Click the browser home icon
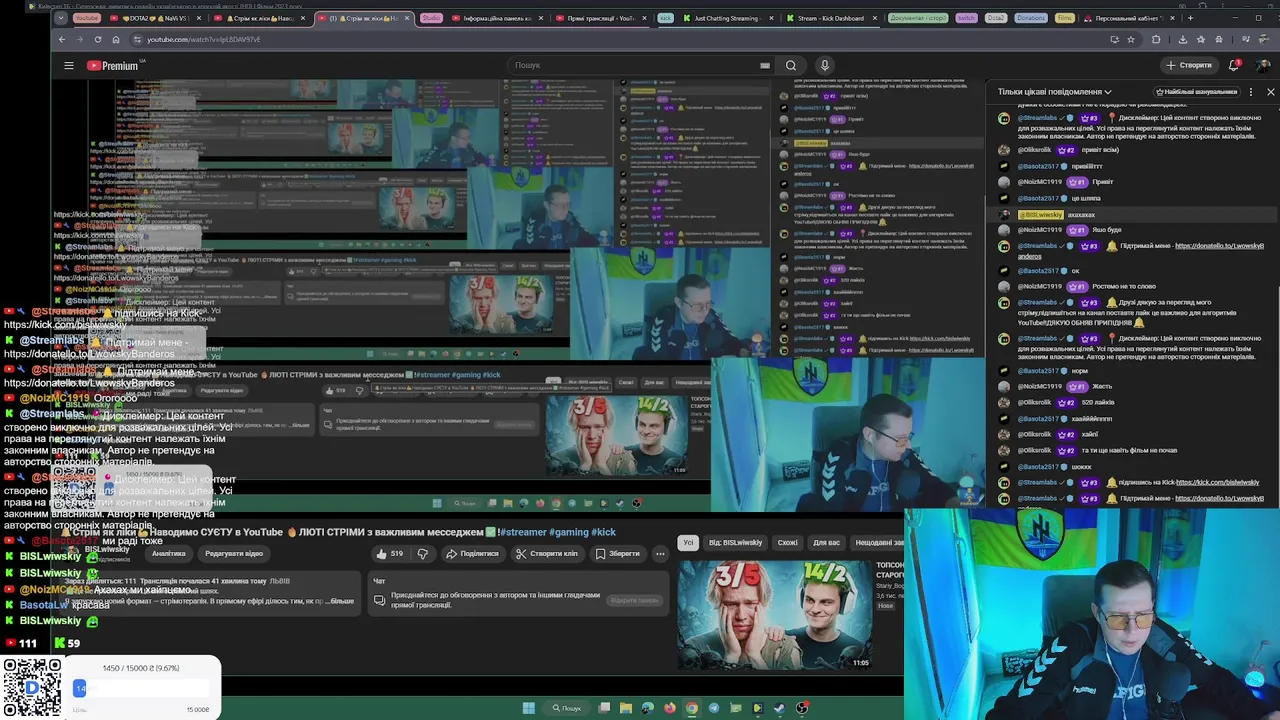 tap(116, 39)
